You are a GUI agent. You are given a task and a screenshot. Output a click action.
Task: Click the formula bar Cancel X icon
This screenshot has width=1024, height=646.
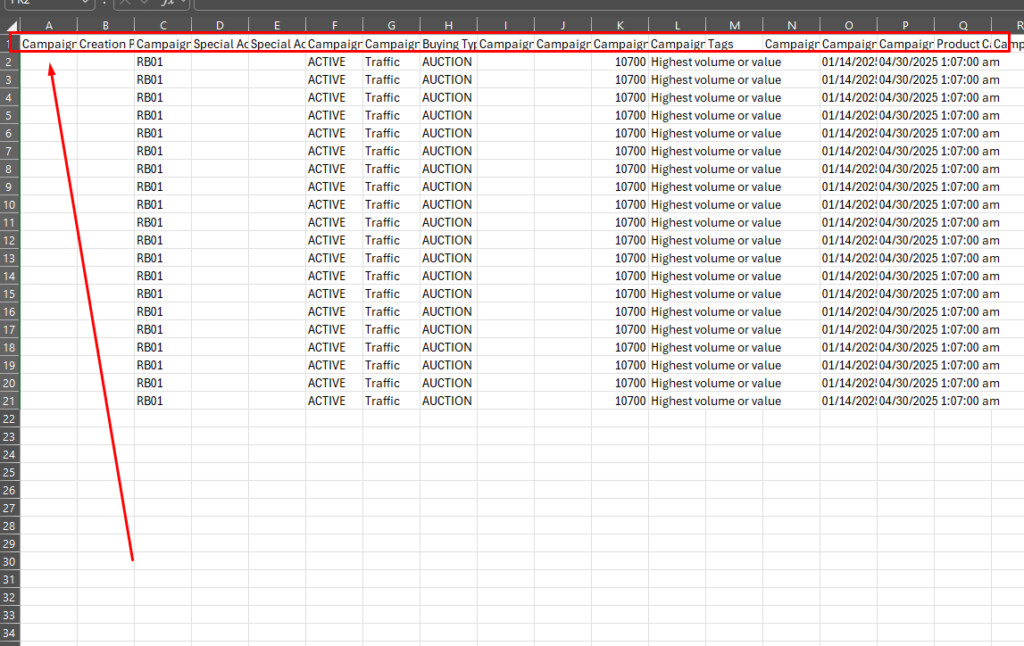(x=127, y=3)
